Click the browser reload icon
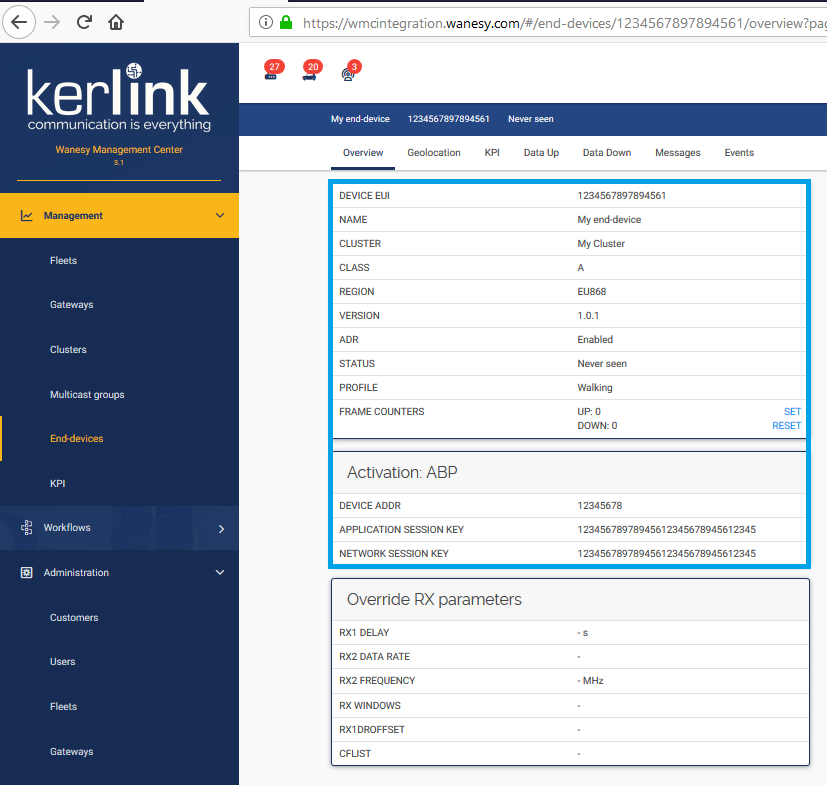827x785 pixels. coord(85,21)
